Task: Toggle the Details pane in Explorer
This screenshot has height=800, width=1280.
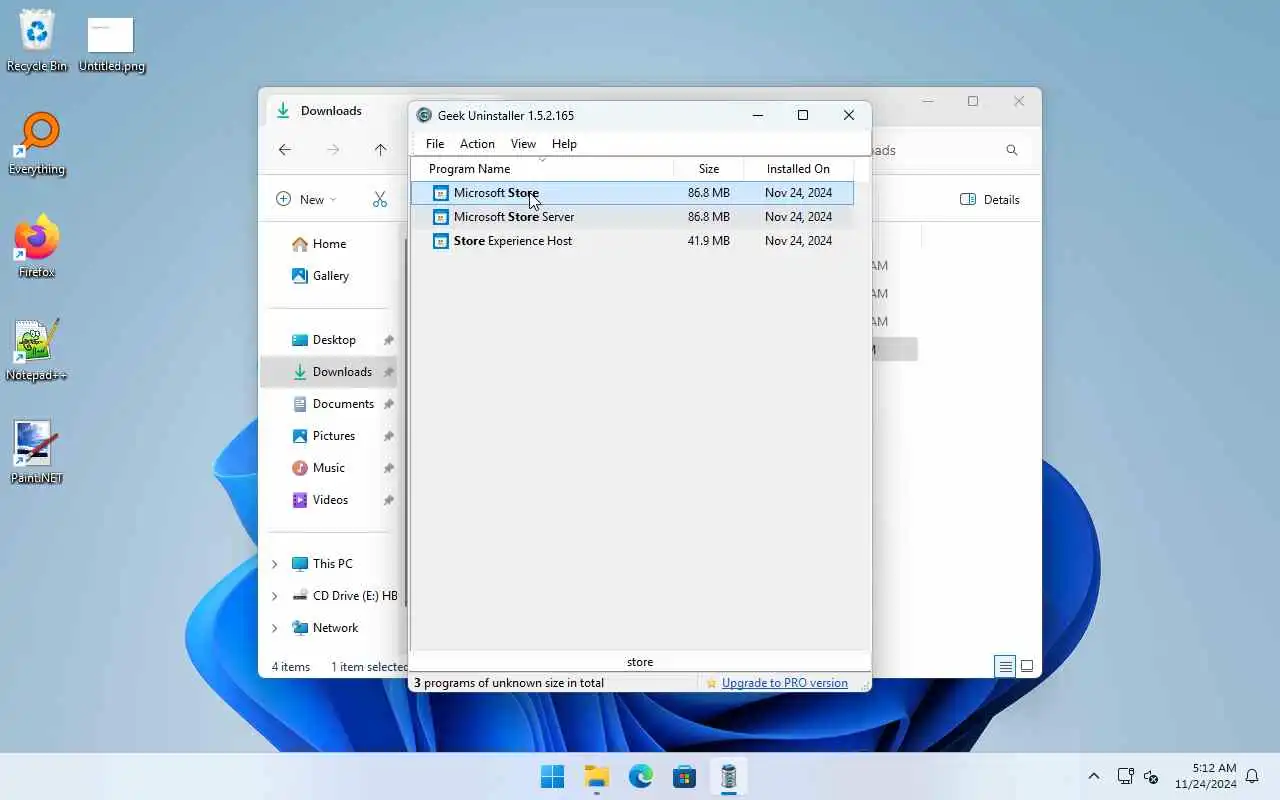Action: click(990, 199)
